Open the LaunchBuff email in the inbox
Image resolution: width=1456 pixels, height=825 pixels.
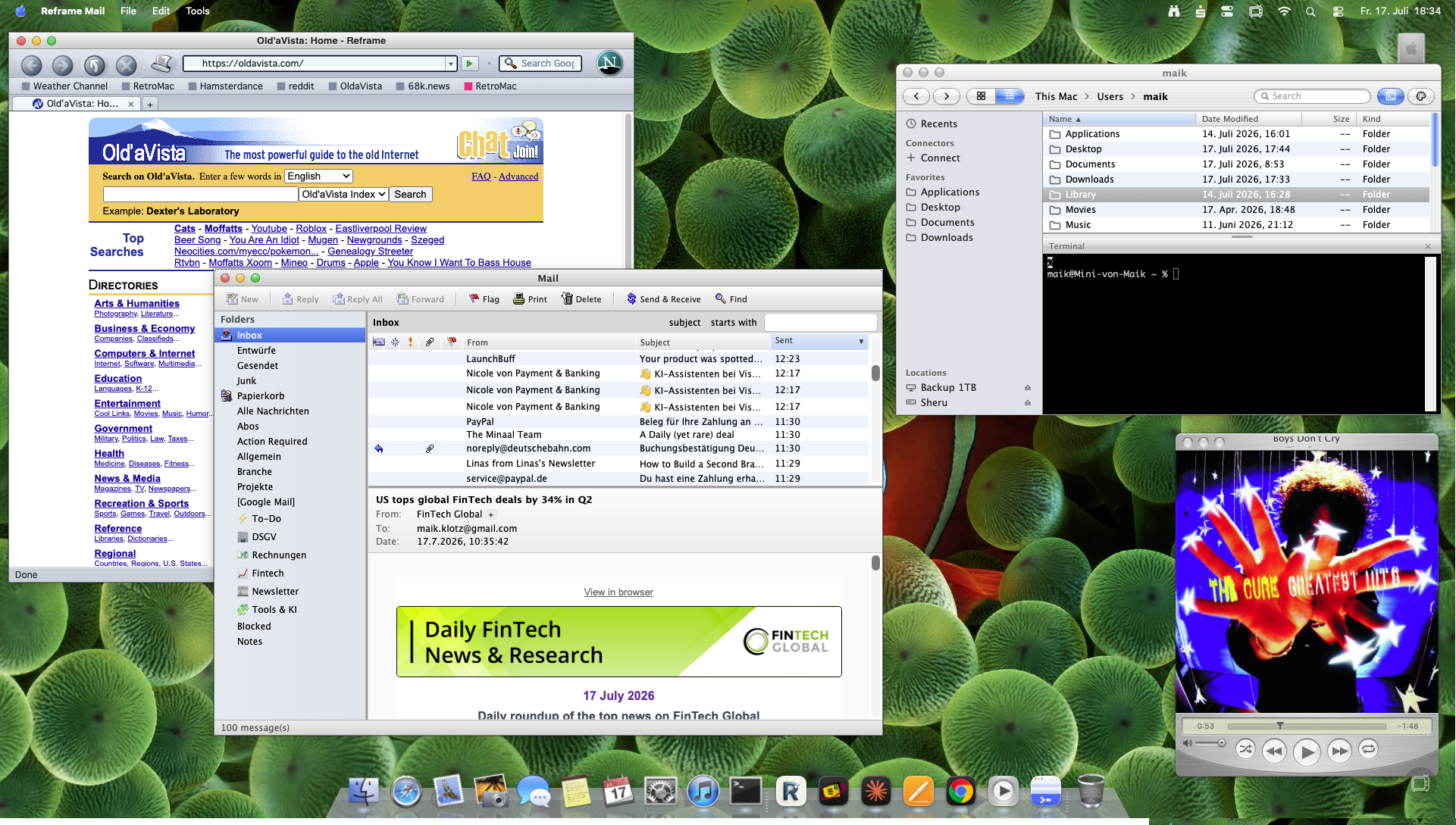click(618, 359)
